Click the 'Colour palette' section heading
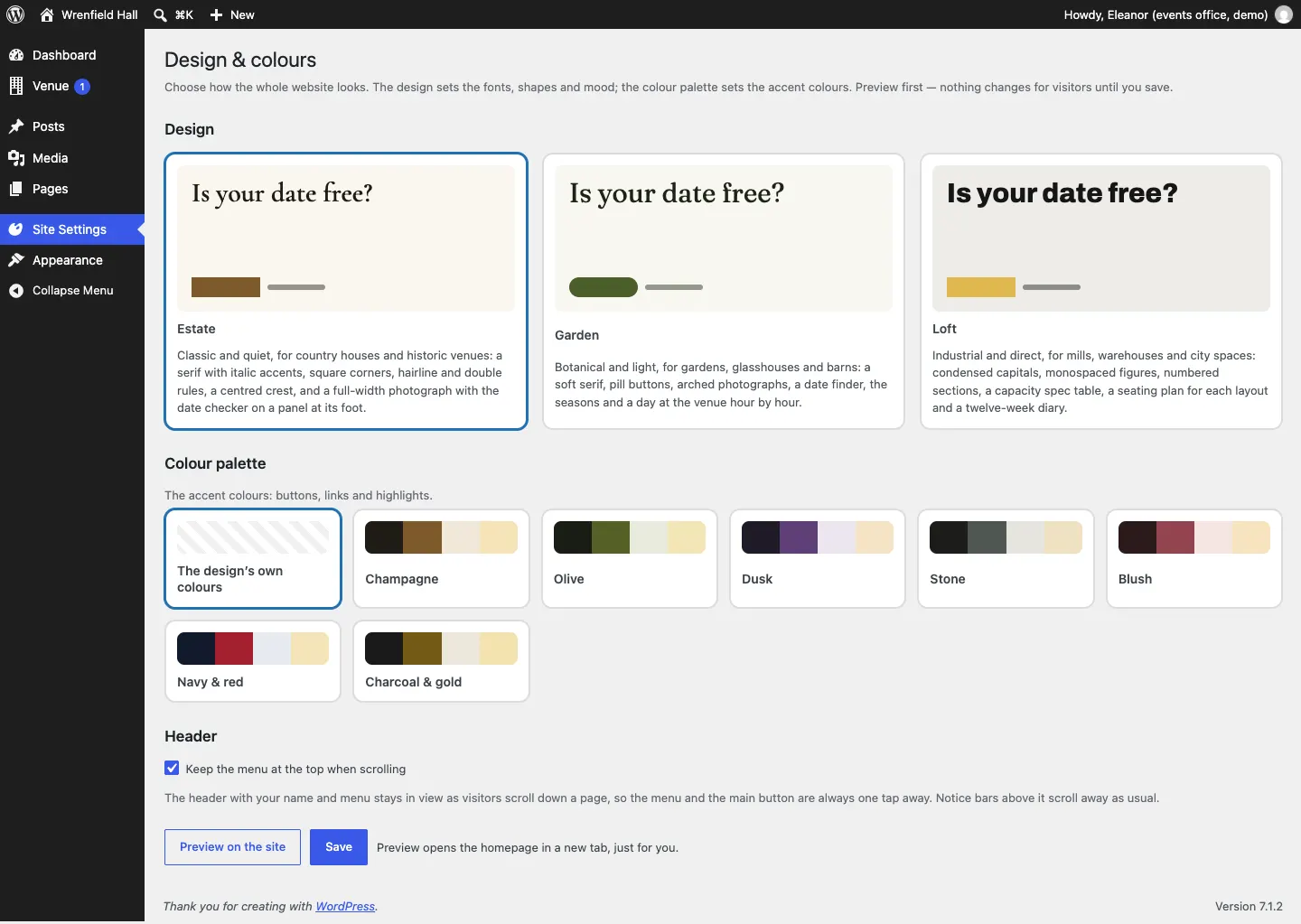 click(x=215, y=463)
